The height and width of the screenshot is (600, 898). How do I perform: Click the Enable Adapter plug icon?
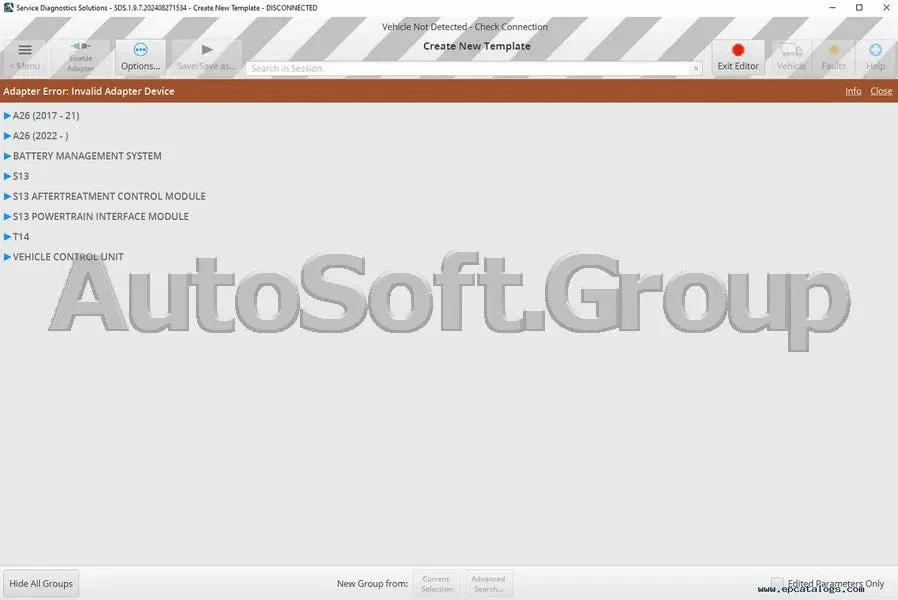pos(81,46)
